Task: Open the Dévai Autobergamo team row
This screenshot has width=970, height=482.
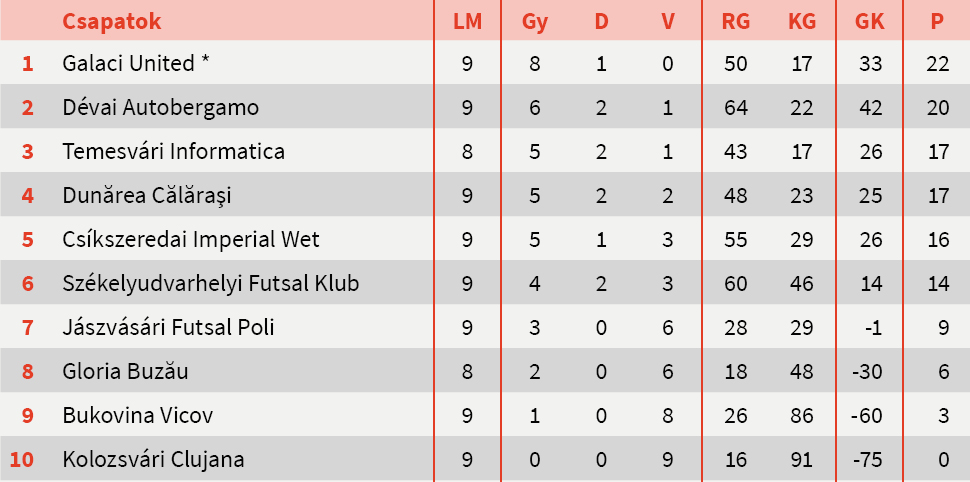Action: pos(160,107)
